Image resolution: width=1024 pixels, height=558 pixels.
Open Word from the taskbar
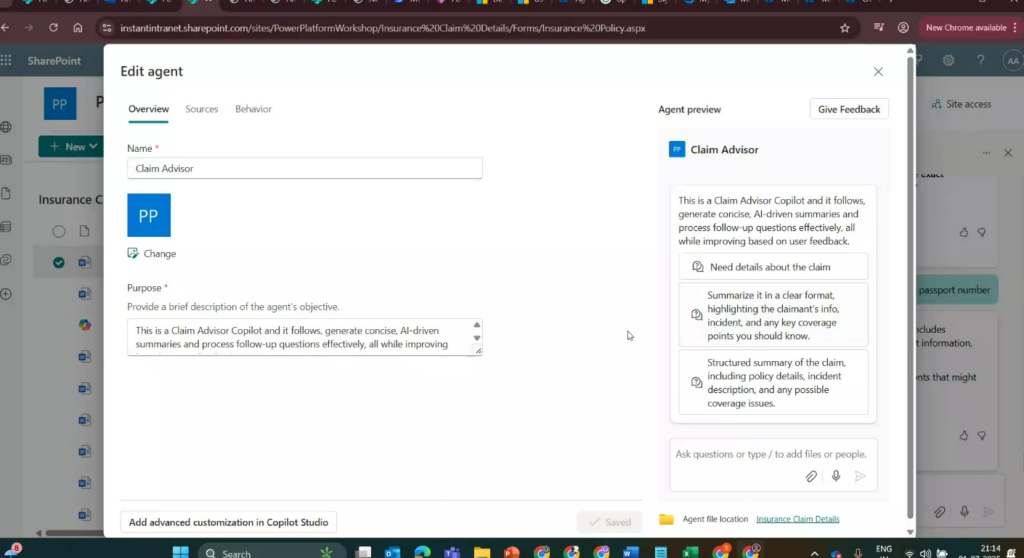(631, 553)
